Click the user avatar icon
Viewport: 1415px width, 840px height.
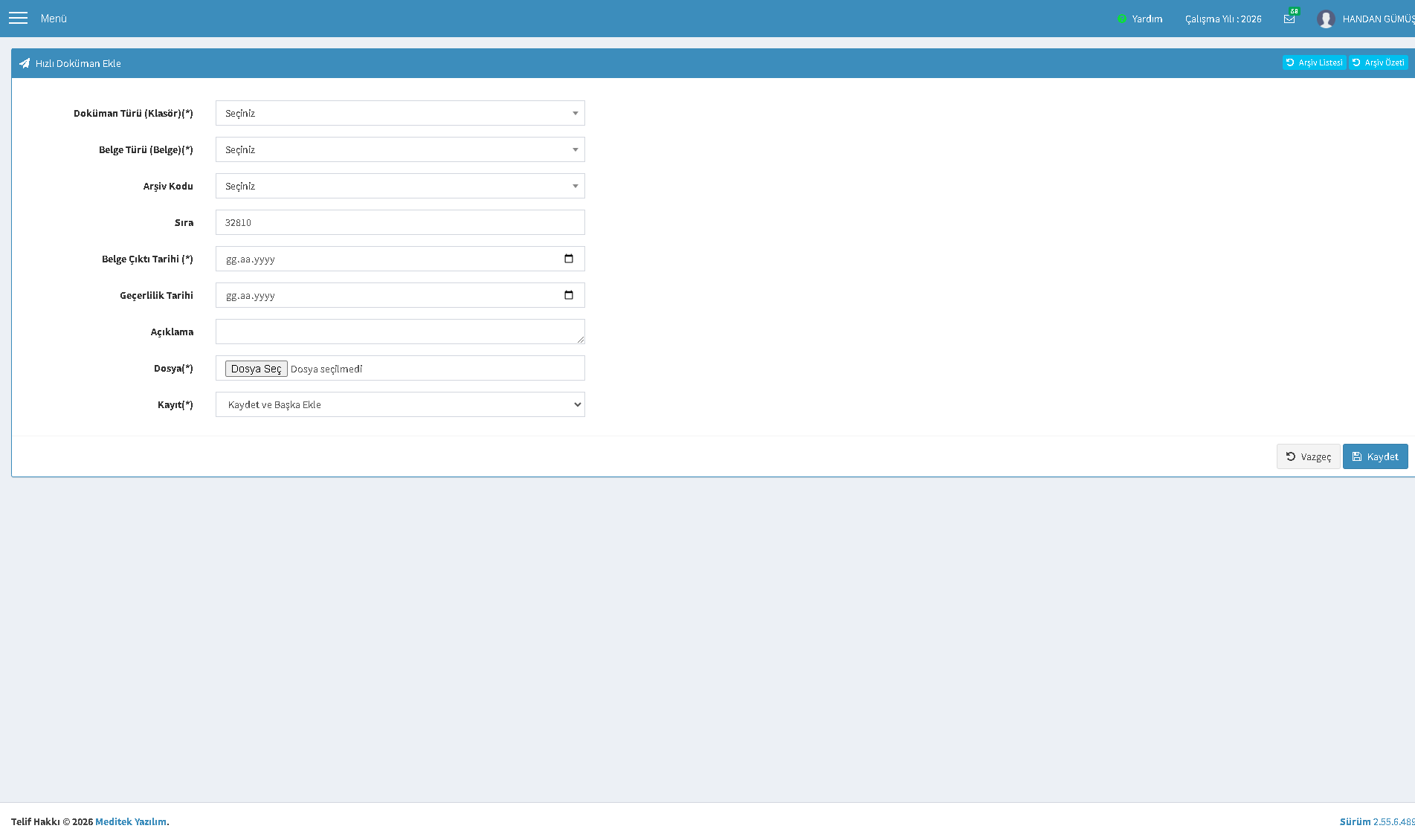tap(1326, 19)
